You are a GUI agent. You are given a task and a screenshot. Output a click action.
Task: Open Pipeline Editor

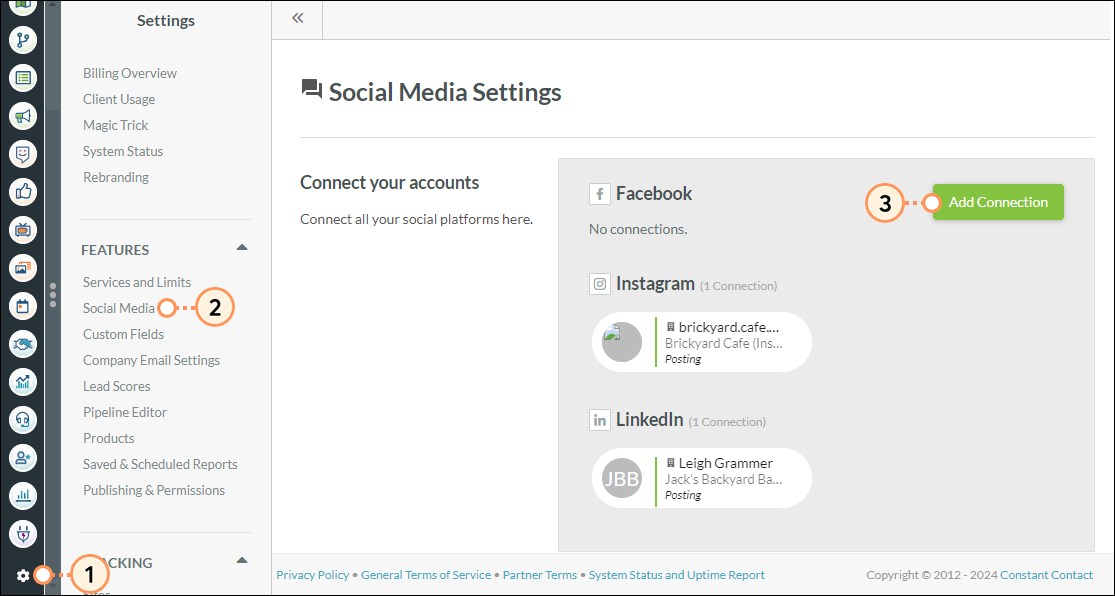pos(124,413)
